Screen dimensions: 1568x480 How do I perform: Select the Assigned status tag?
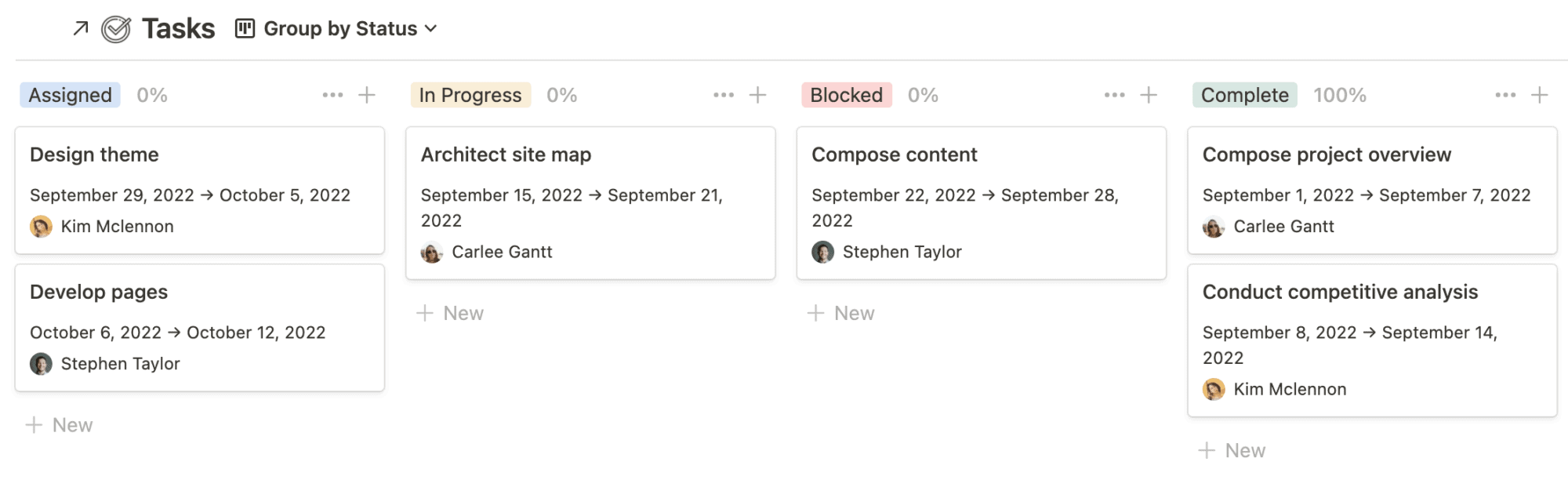(71, 95)
